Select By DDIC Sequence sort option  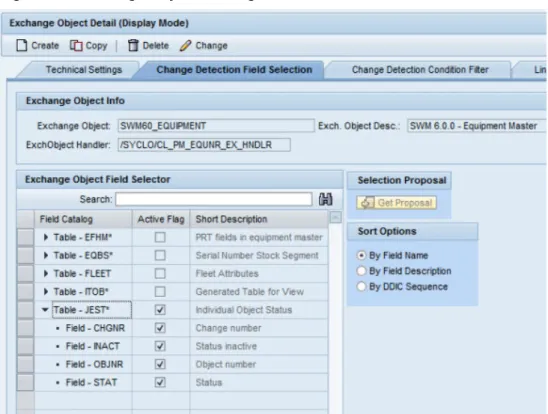coord(361,287)
